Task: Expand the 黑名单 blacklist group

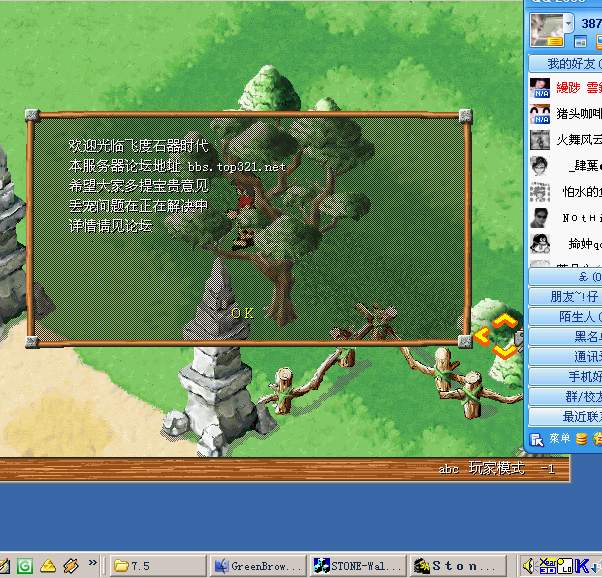Action: coord(565,337)
